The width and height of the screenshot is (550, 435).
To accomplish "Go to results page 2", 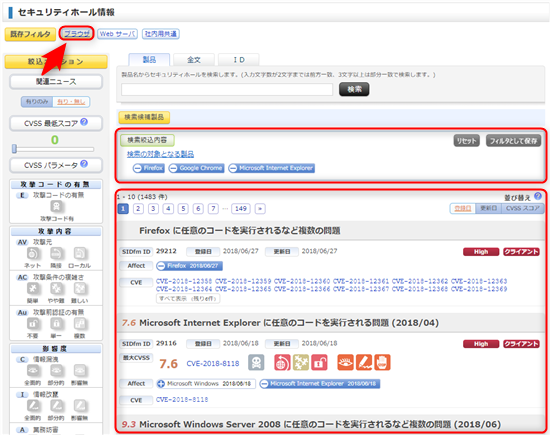I will pyautogui.click(x=138, y=209).
